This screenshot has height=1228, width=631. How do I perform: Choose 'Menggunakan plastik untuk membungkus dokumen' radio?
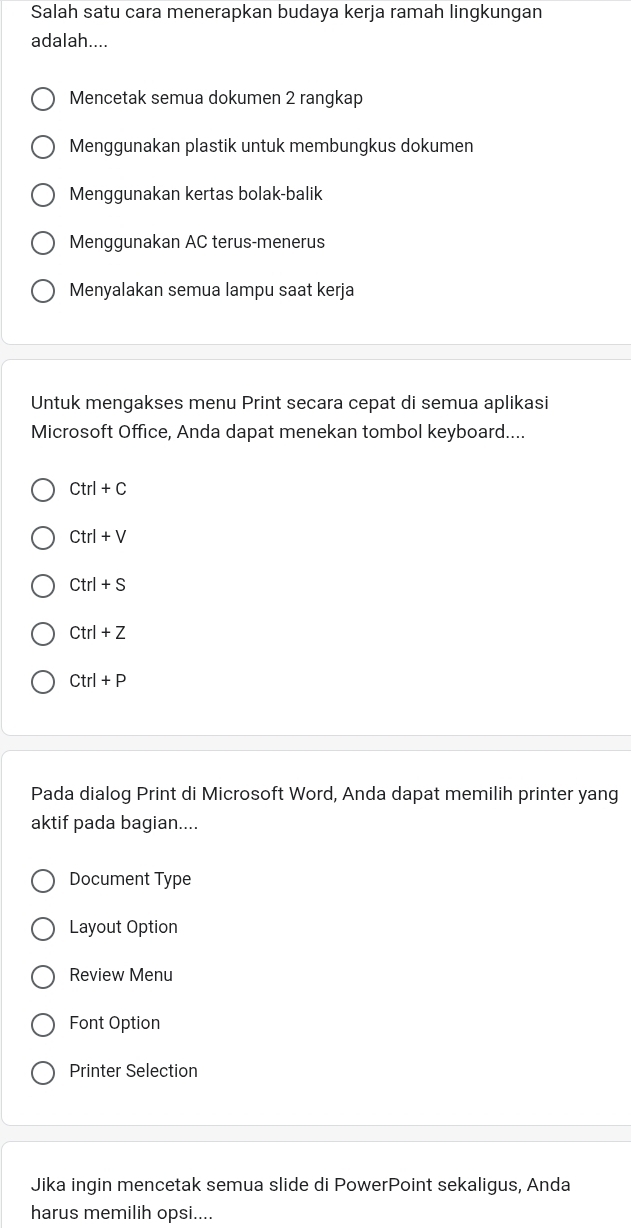pos(43,147)
